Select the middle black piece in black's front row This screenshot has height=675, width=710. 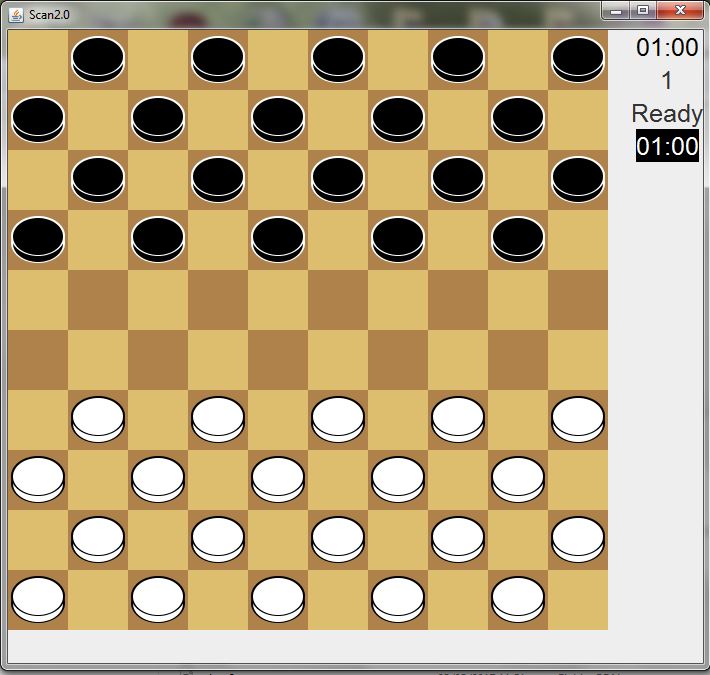click(278, 239)
